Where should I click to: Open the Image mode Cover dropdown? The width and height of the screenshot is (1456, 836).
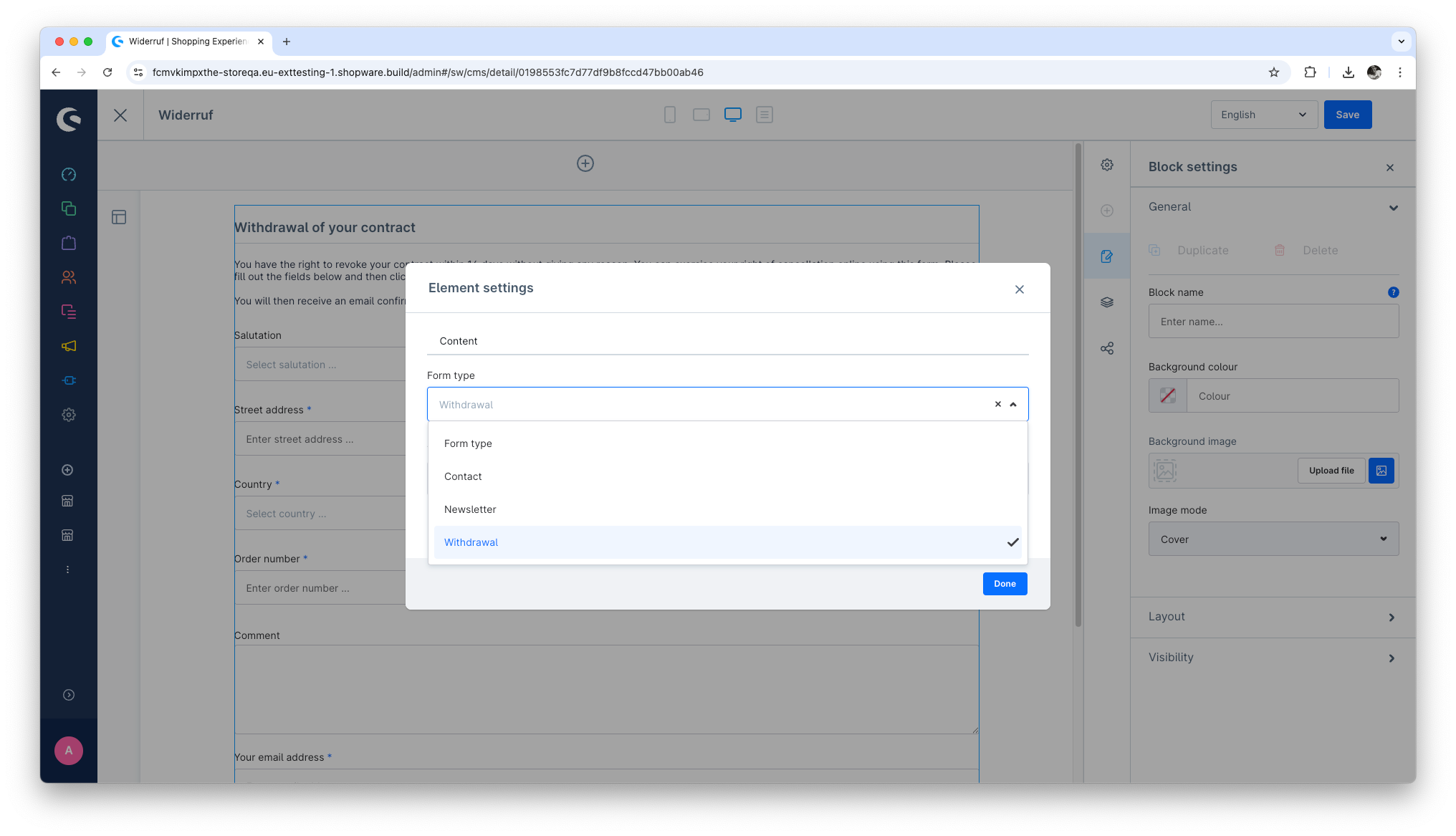1273,539
